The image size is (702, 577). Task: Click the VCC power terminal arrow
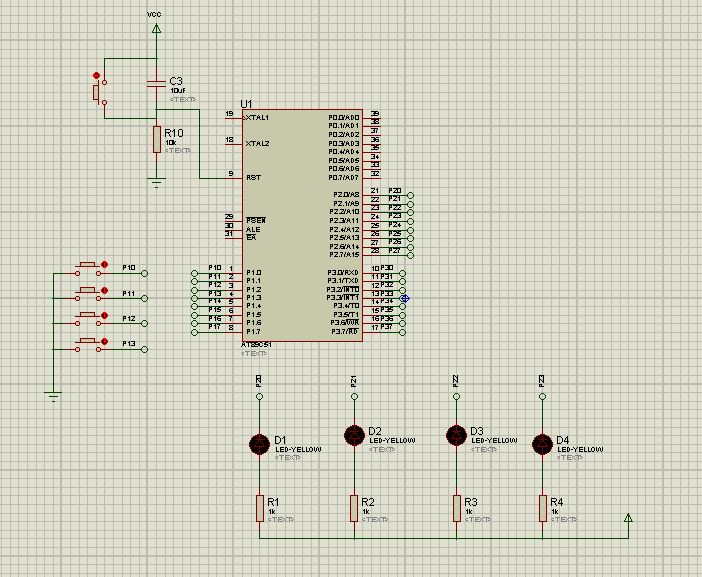156,29
